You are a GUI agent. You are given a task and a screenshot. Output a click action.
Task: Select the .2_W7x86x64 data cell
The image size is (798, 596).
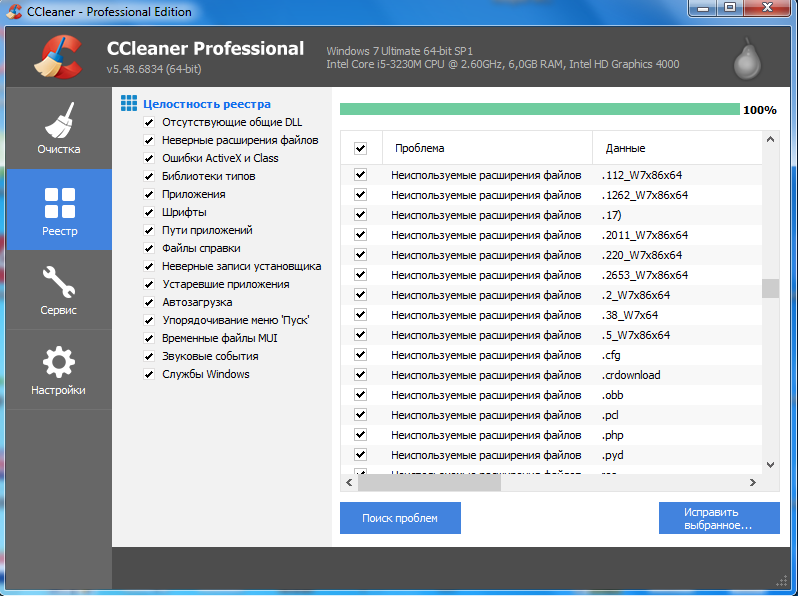(636, 295)
